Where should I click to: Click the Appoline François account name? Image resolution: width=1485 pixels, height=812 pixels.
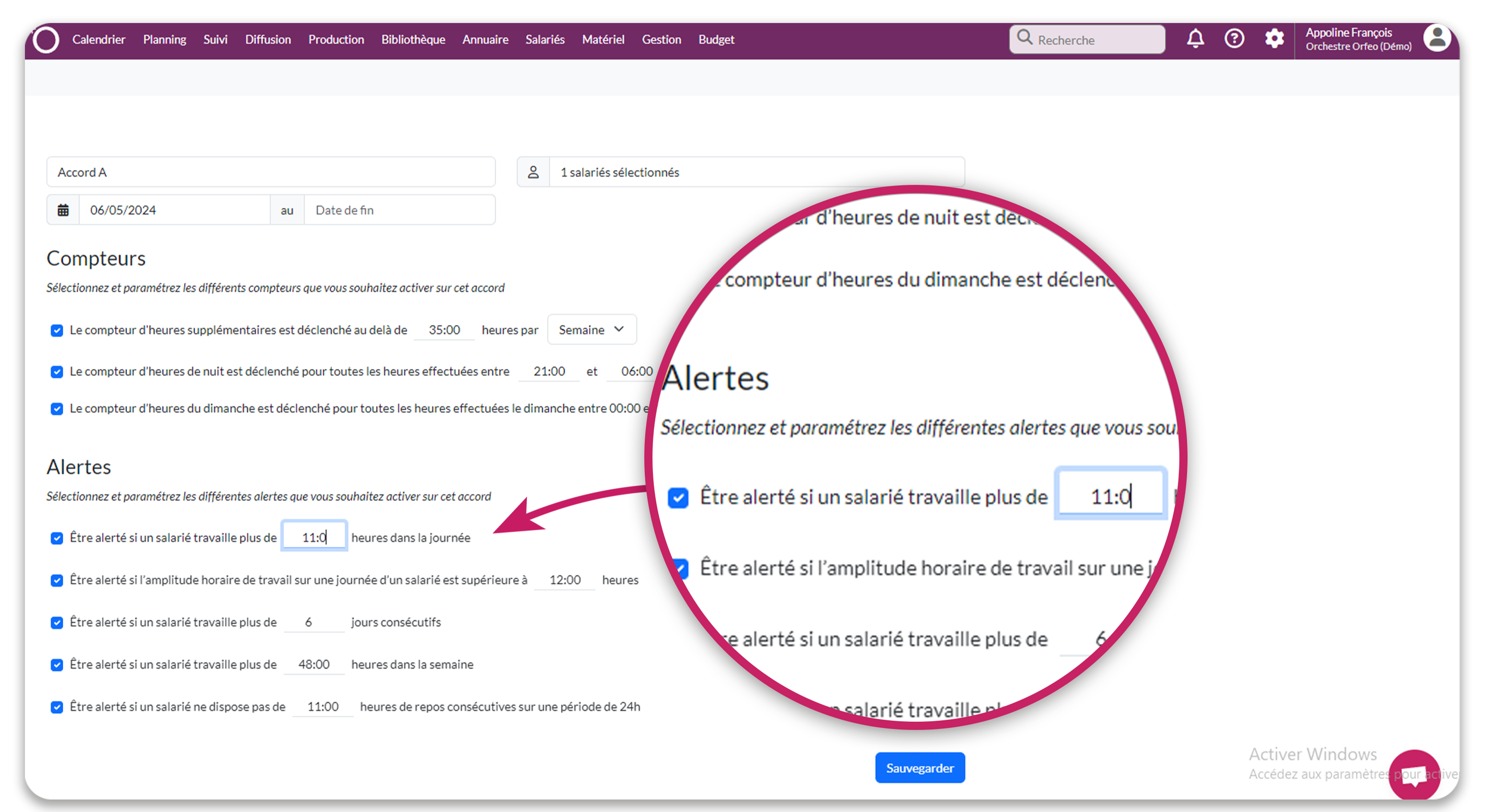(1348, 33)
